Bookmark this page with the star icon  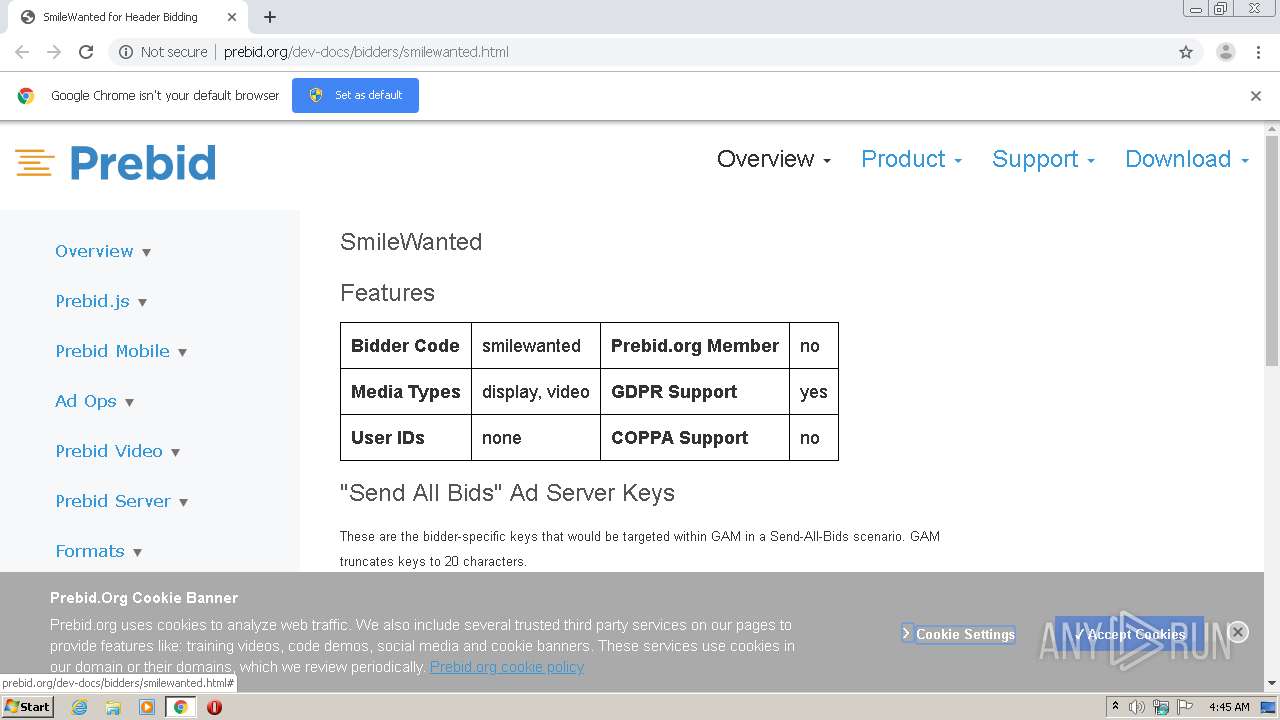[x=1186, y=52]
